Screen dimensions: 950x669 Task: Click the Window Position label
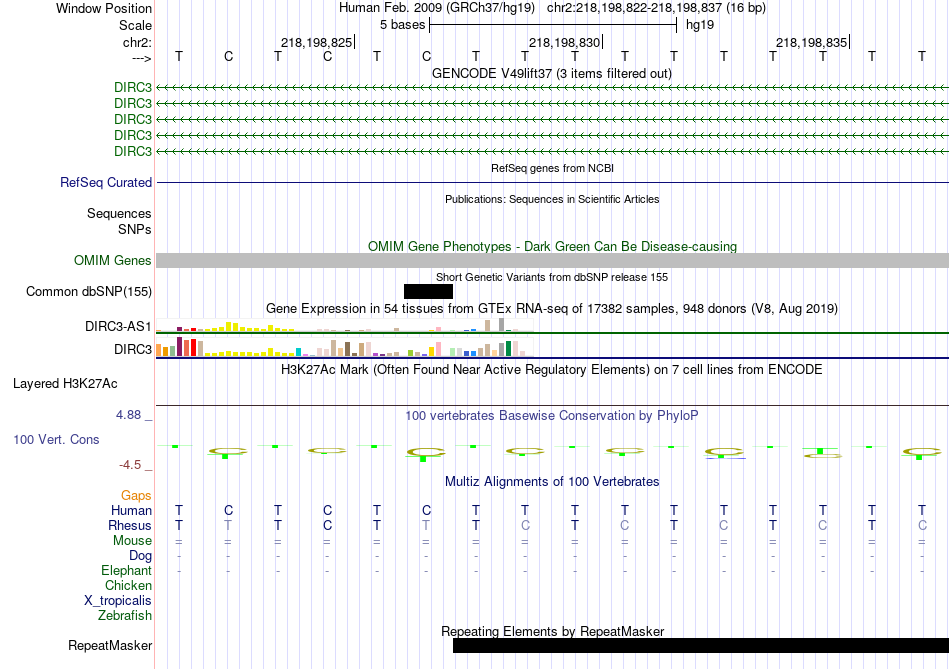pos(104,8)
